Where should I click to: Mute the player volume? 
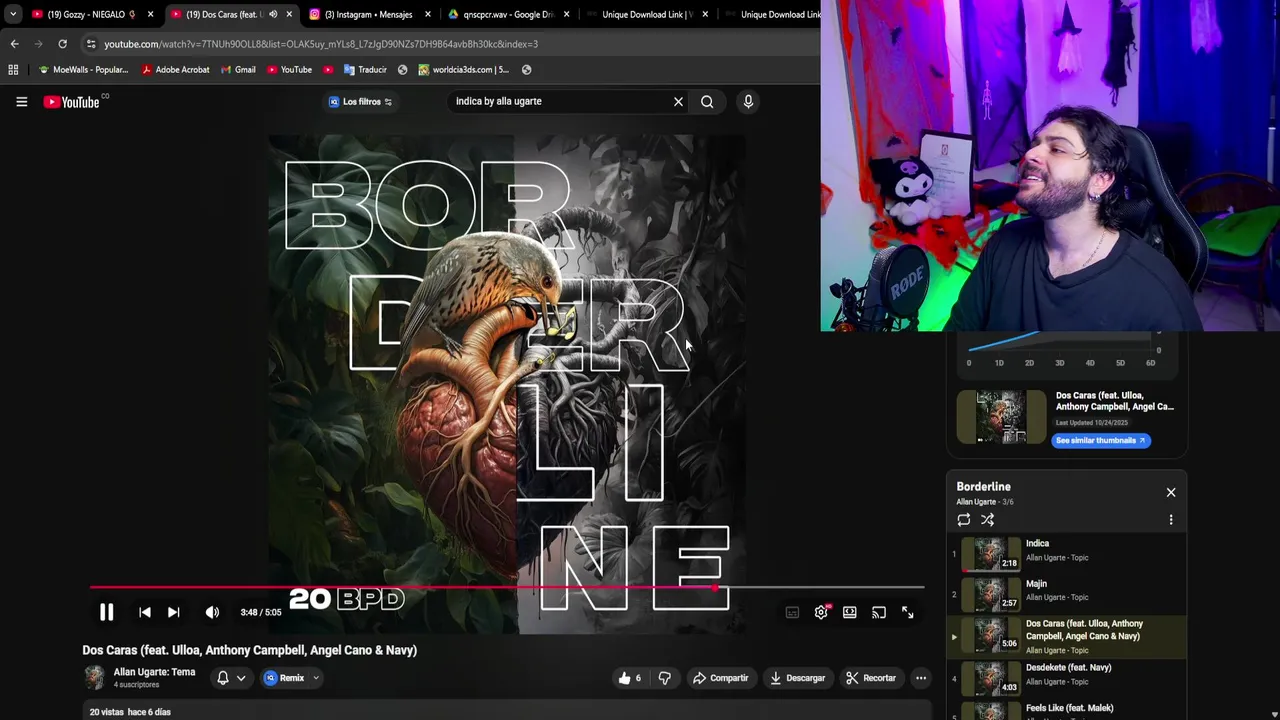(212, 612)
